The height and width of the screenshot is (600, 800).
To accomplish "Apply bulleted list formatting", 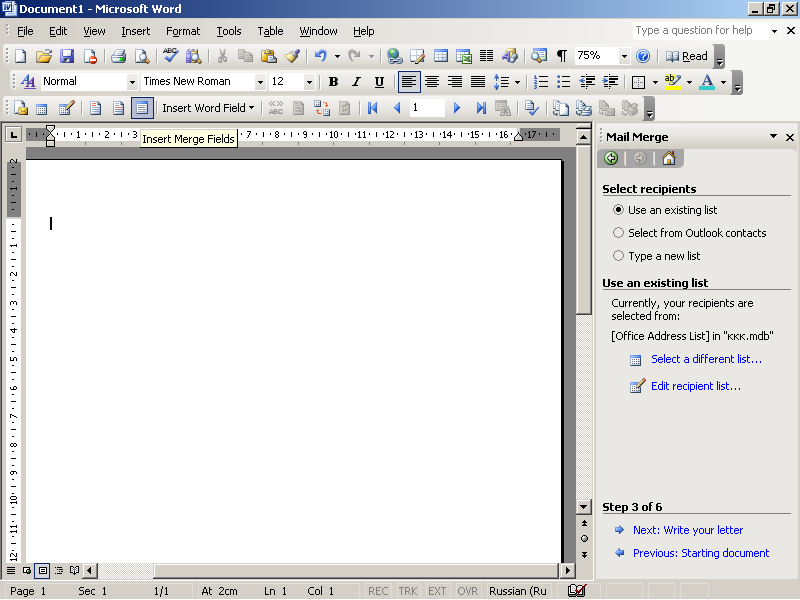I will click(563, 82).
